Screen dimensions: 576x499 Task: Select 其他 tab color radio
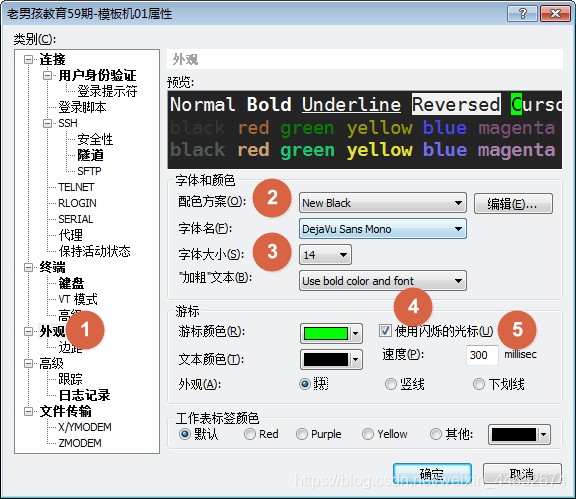[436, 434]
